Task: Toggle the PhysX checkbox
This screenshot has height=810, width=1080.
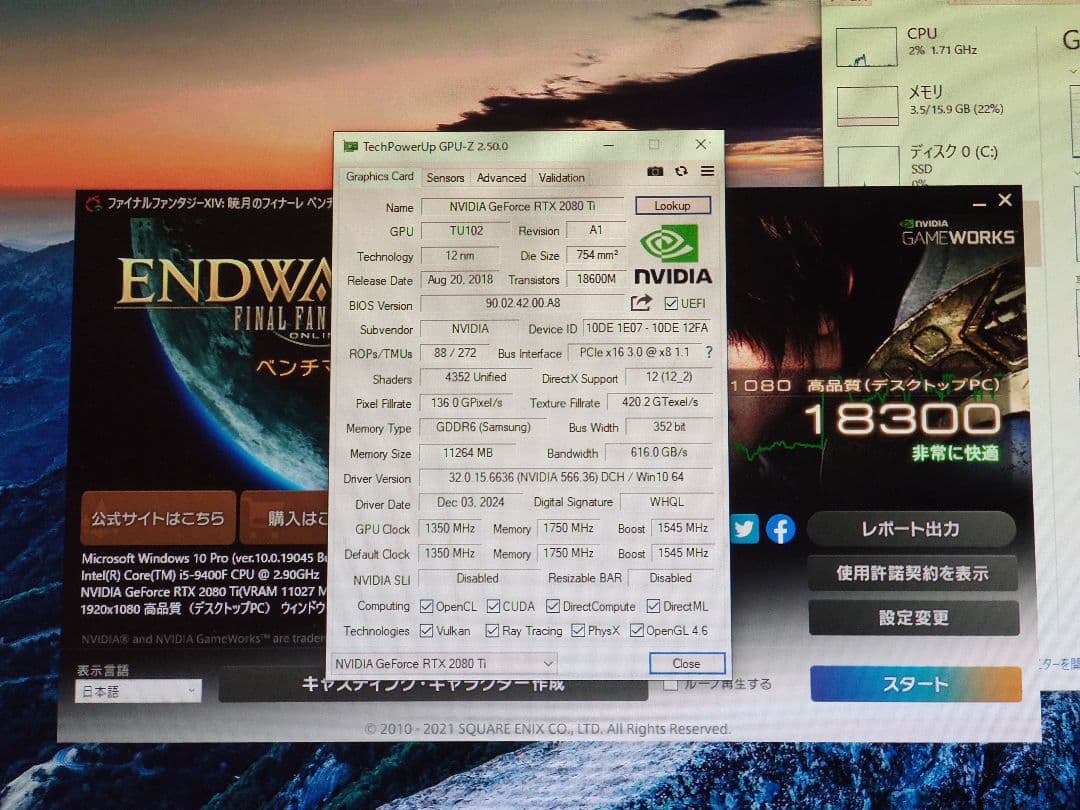Action: click(578, 630)
